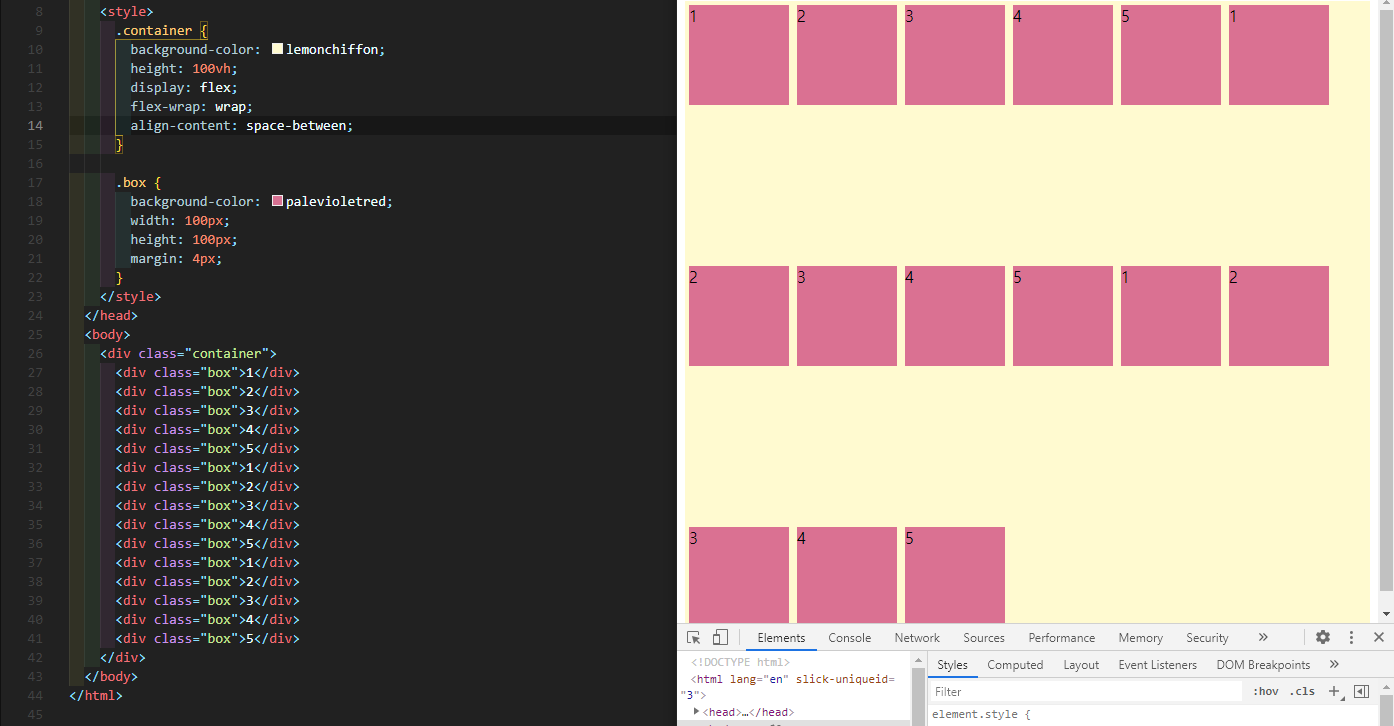Activate the inspect element picker icon
Image resolution: width=1394 pixels, height=726 pixels.
[694, 637]
